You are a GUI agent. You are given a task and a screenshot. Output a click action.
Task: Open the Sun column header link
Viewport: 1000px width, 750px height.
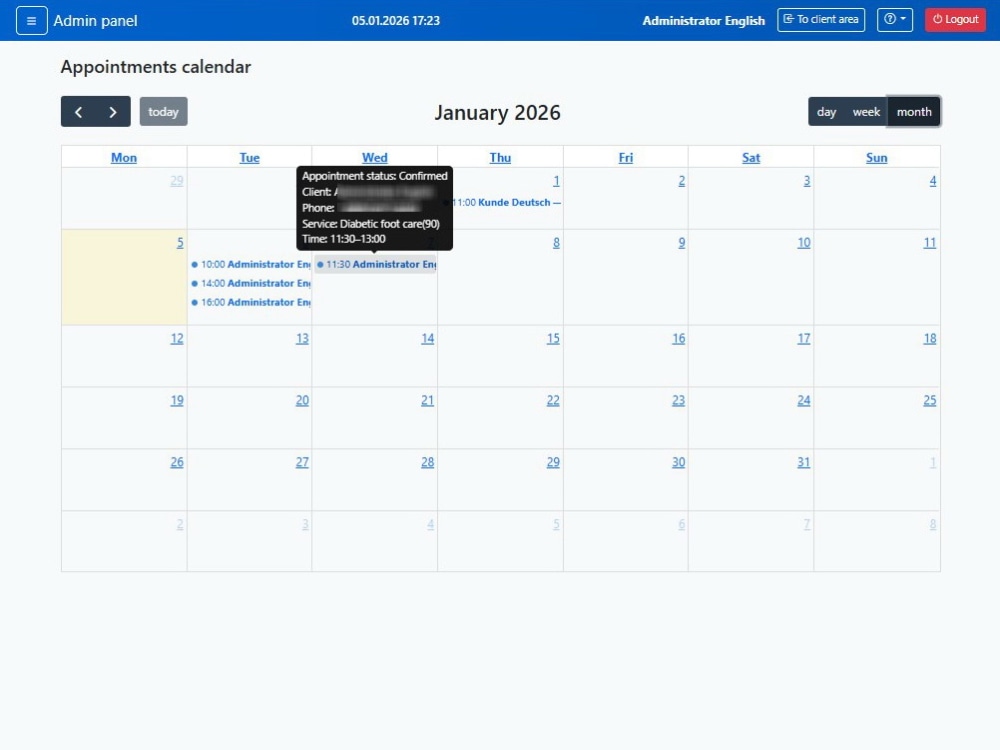pos(876,158)
